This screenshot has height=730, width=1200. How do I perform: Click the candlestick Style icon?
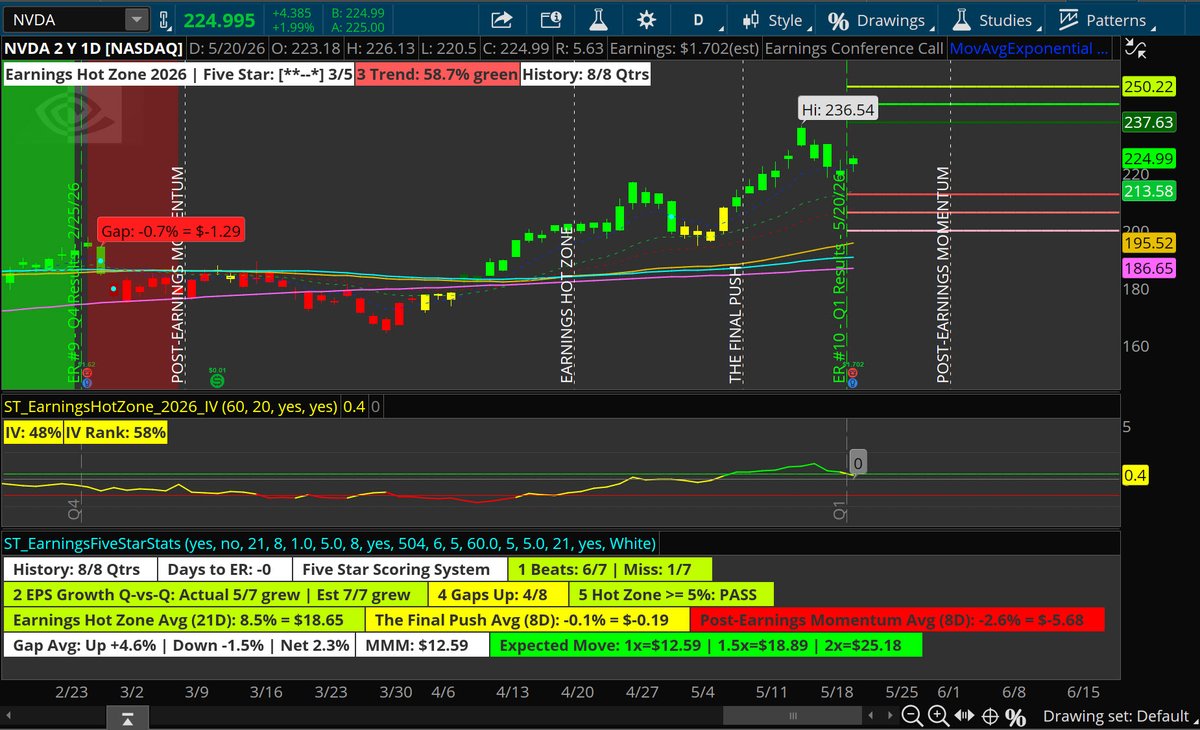(750, 20)
